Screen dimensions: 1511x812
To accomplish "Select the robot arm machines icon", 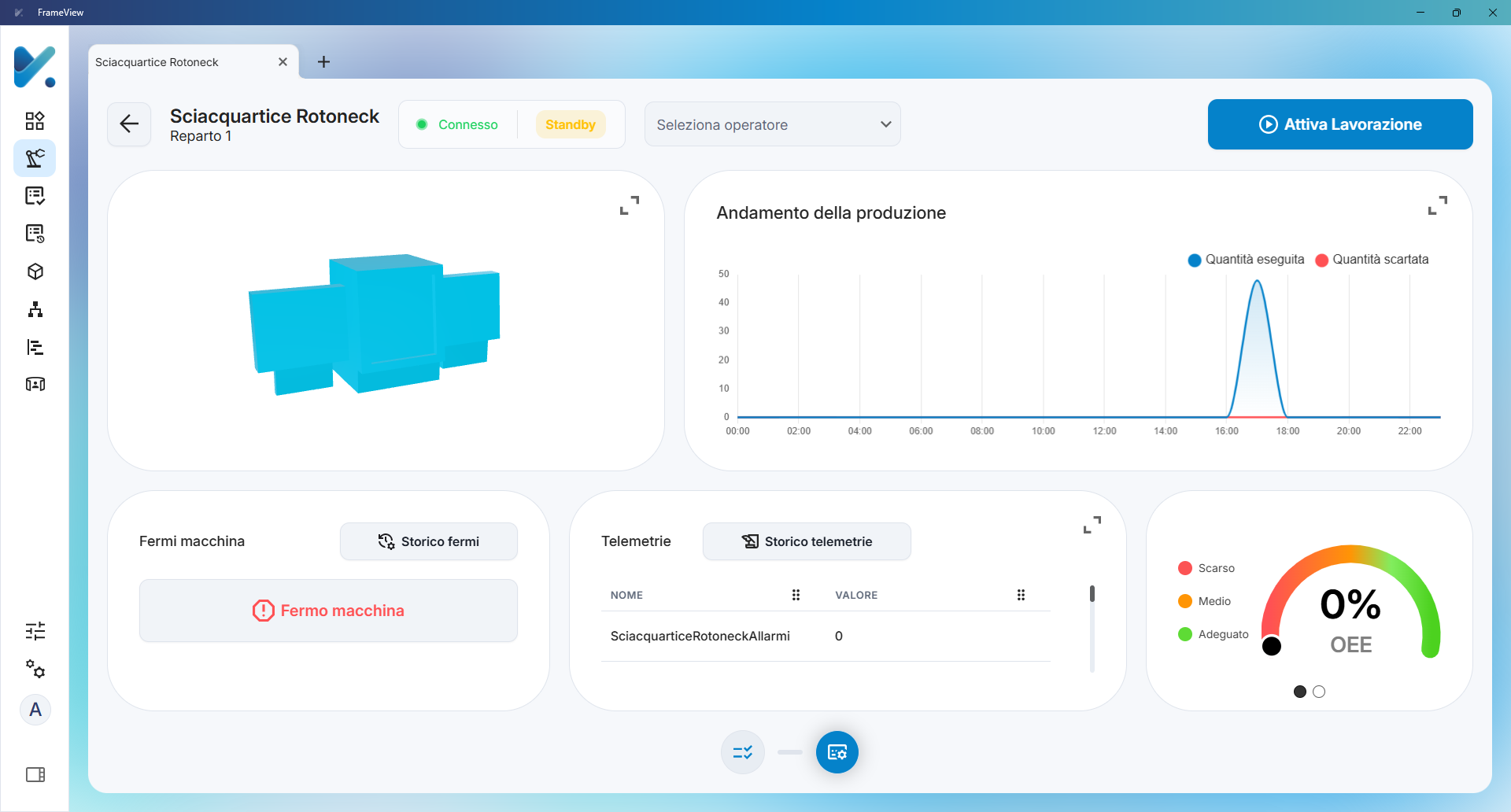I will pos(35,158).
